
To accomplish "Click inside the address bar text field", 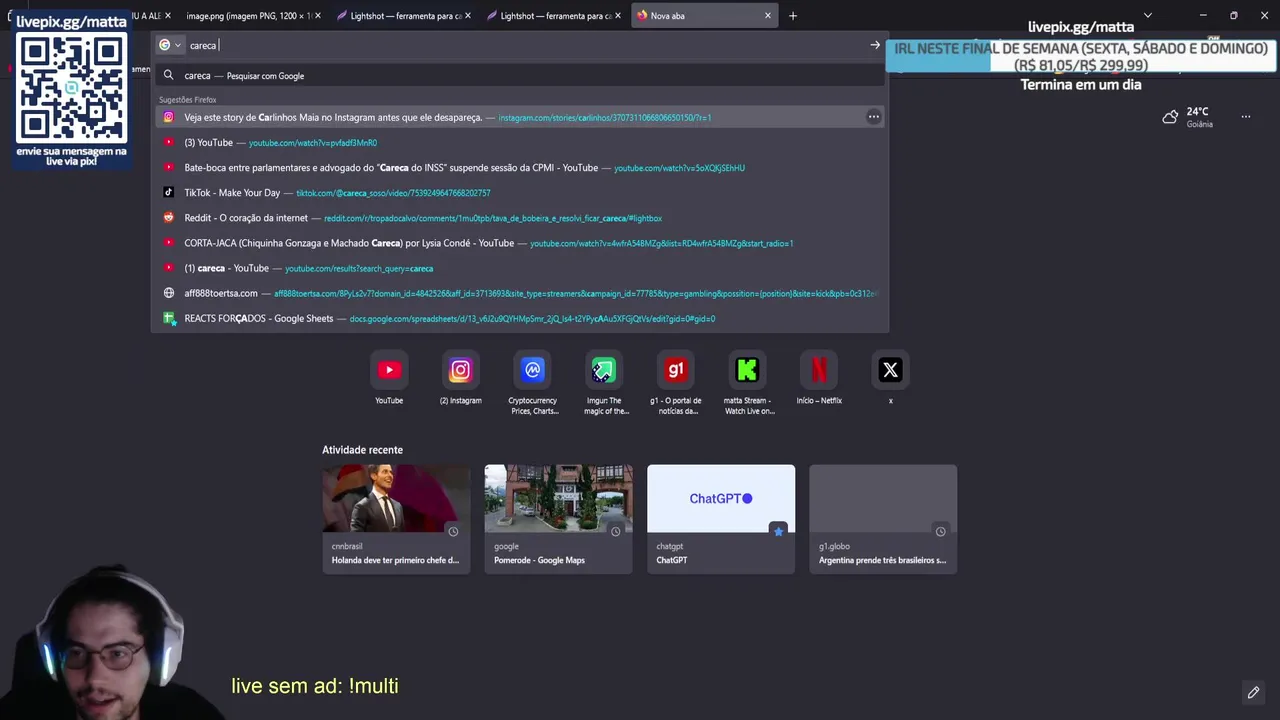I will (x=525, y=45).
